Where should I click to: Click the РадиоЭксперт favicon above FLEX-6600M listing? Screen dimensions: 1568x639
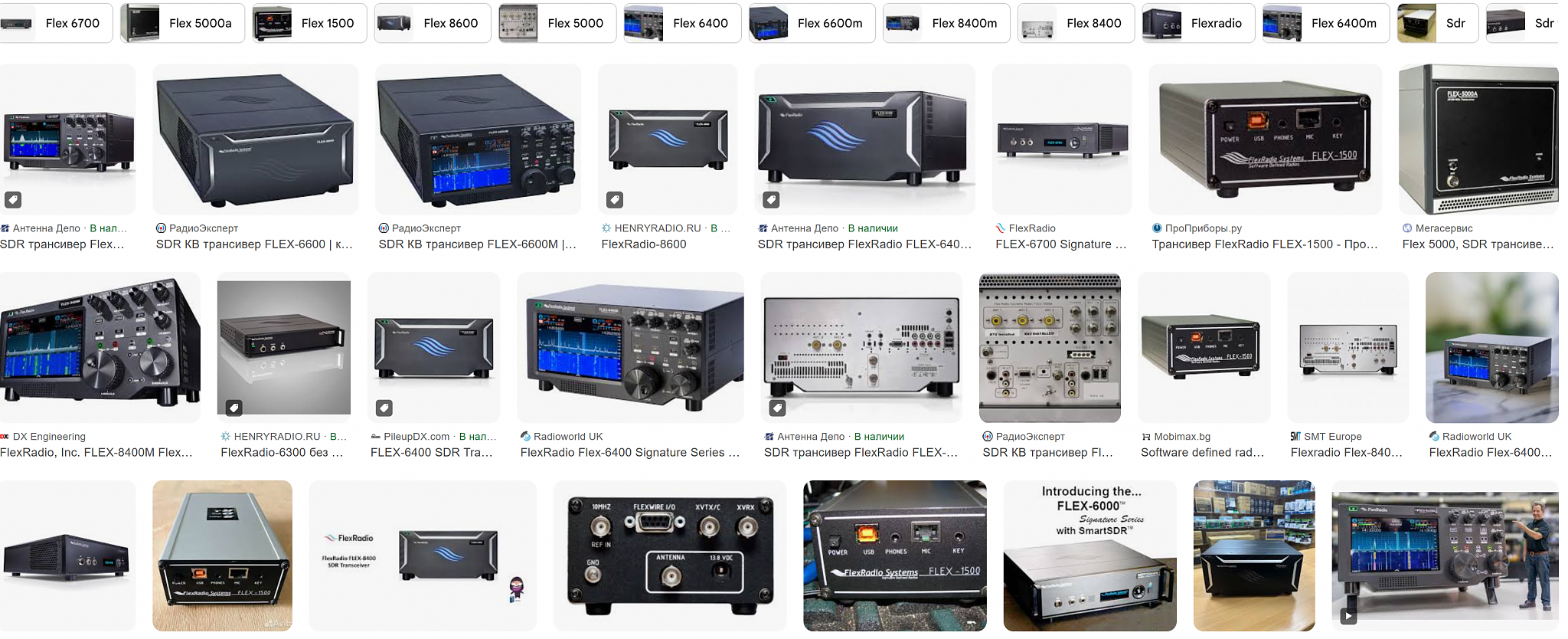tap(384, 228)
